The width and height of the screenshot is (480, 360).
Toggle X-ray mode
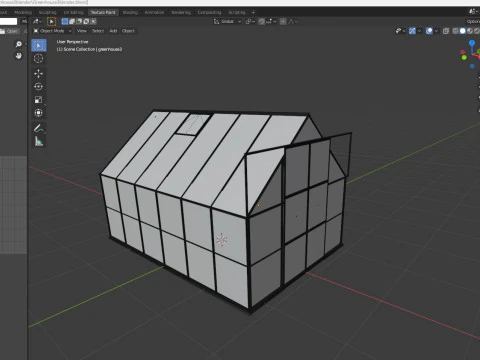tap(446, 31)
